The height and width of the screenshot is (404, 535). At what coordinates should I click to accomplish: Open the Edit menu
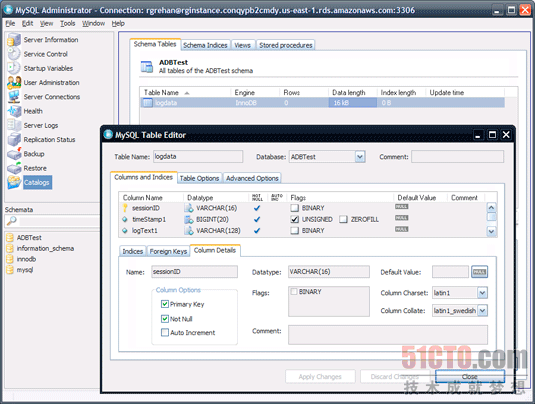27,24
